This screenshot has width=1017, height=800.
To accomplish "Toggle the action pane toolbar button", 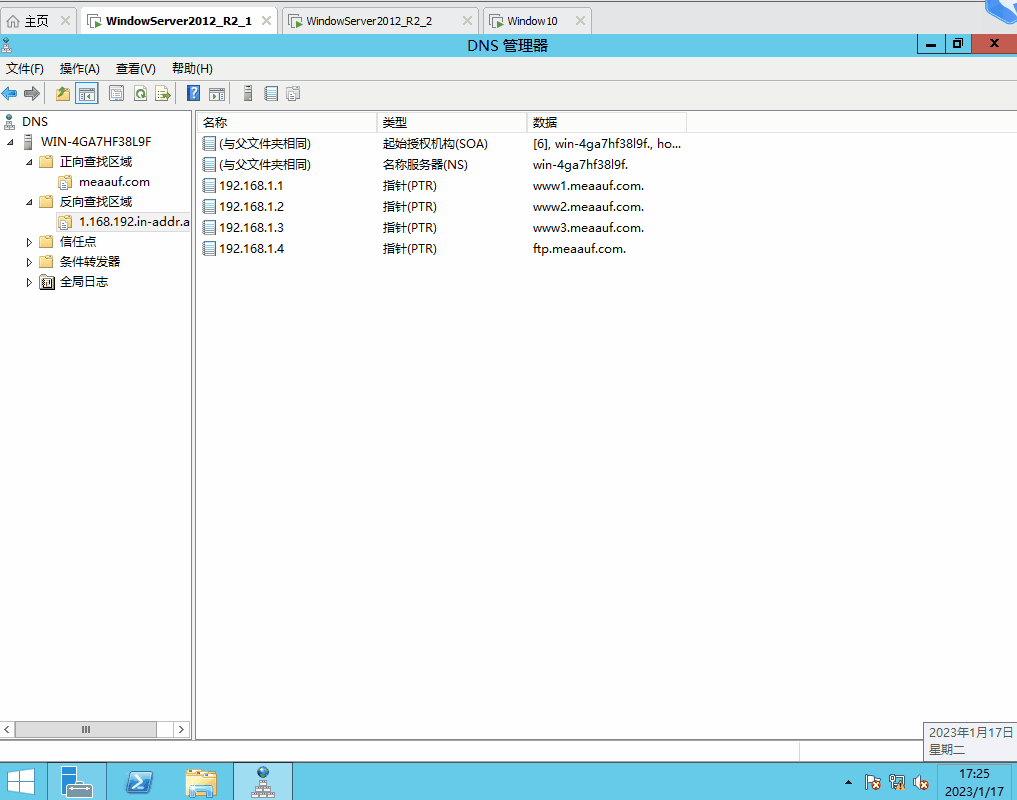I will click(217, 93).
